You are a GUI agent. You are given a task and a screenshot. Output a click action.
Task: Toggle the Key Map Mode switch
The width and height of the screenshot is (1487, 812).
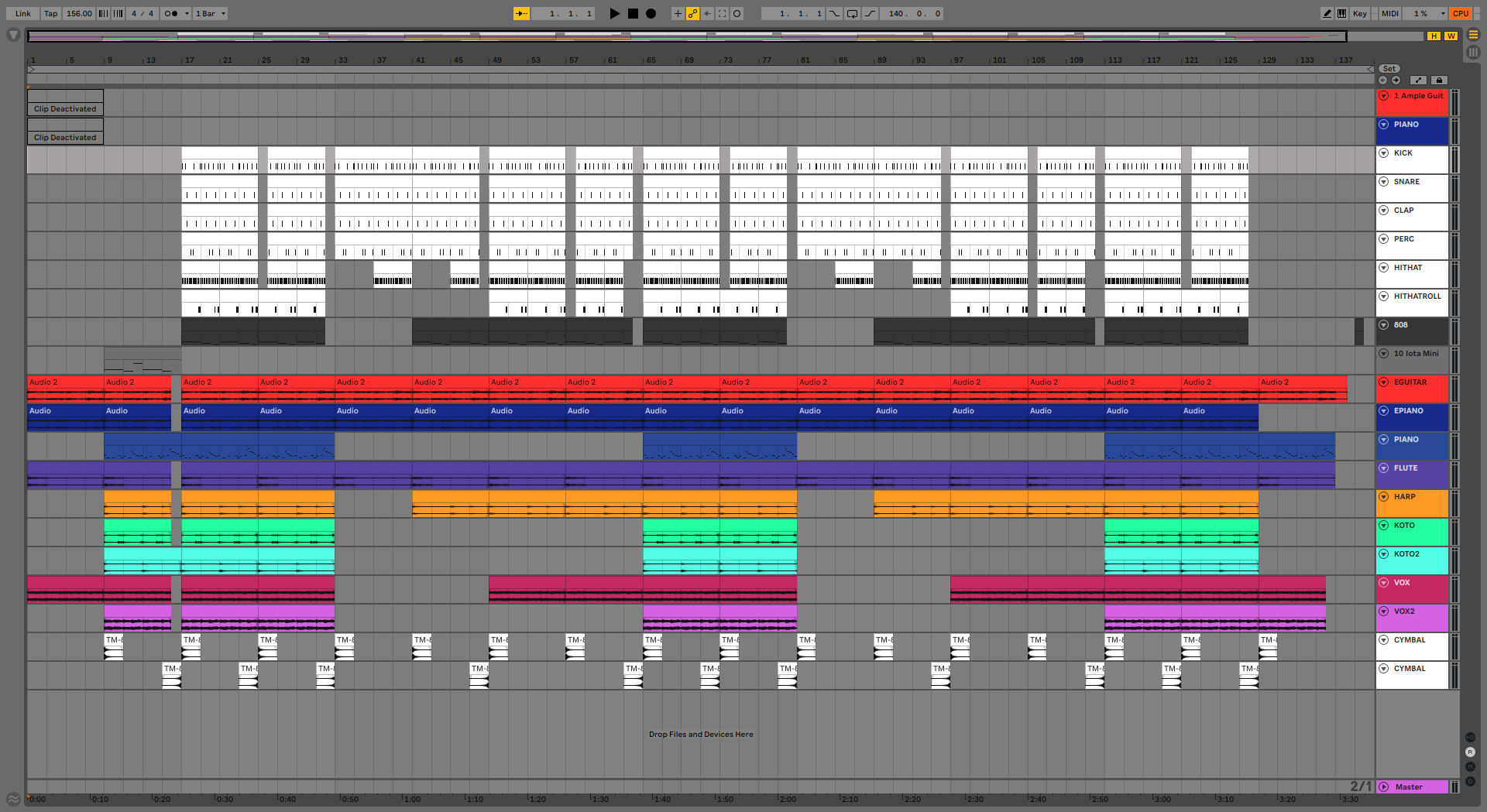(1360, 13)
